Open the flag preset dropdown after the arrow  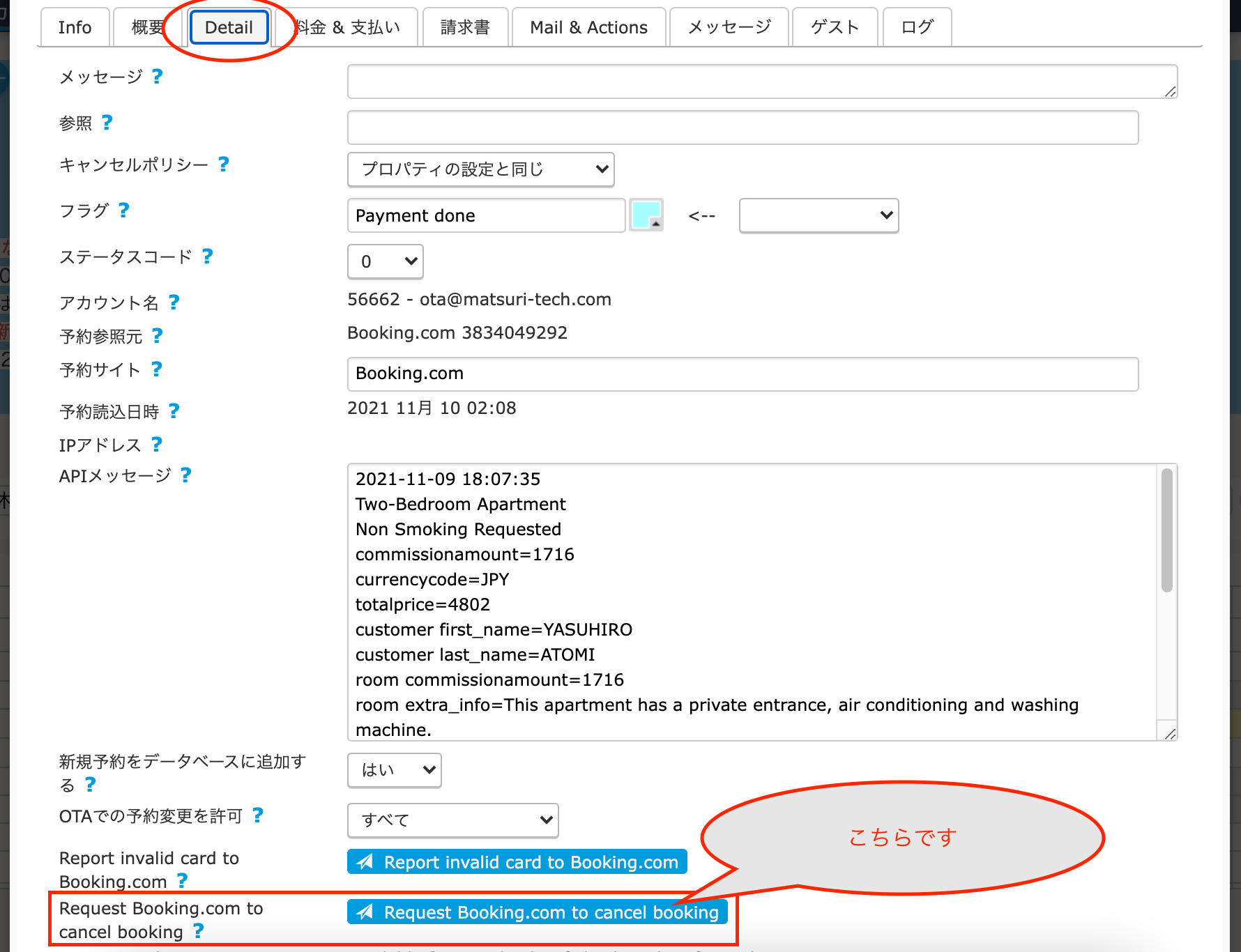coord(819,215)
